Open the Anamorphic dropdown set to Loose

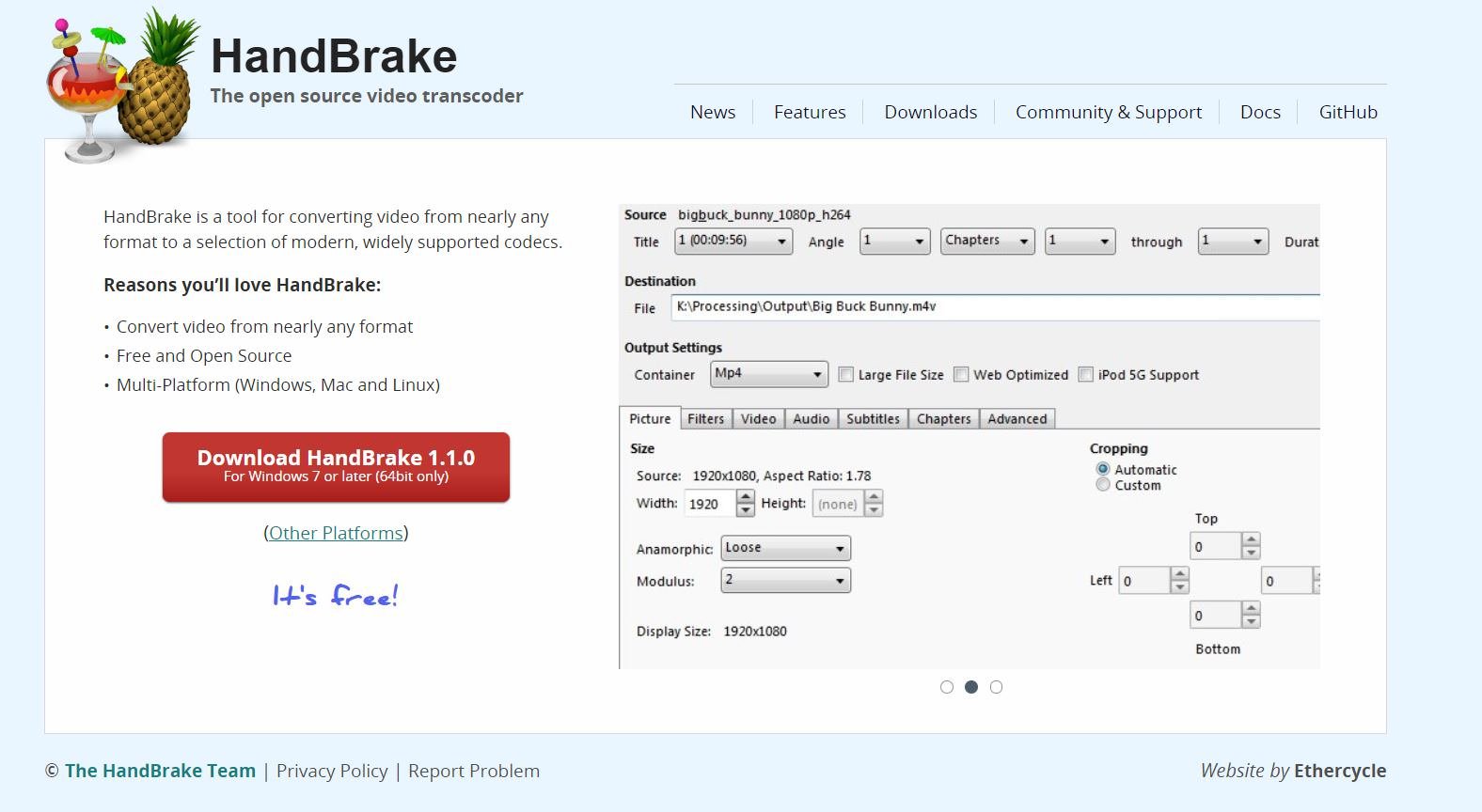tap(786, 548)
